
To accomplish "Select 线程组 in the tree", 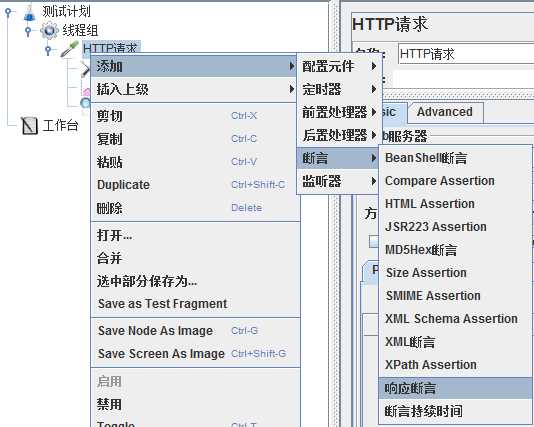I will pyautogui.click(x=80, y=30).
